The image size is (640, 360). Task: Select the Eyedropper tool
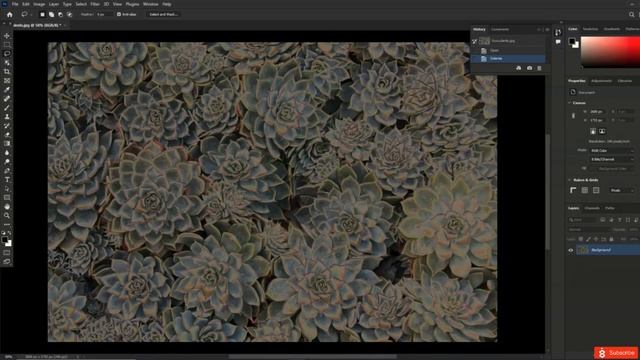[x=7, y=90]
